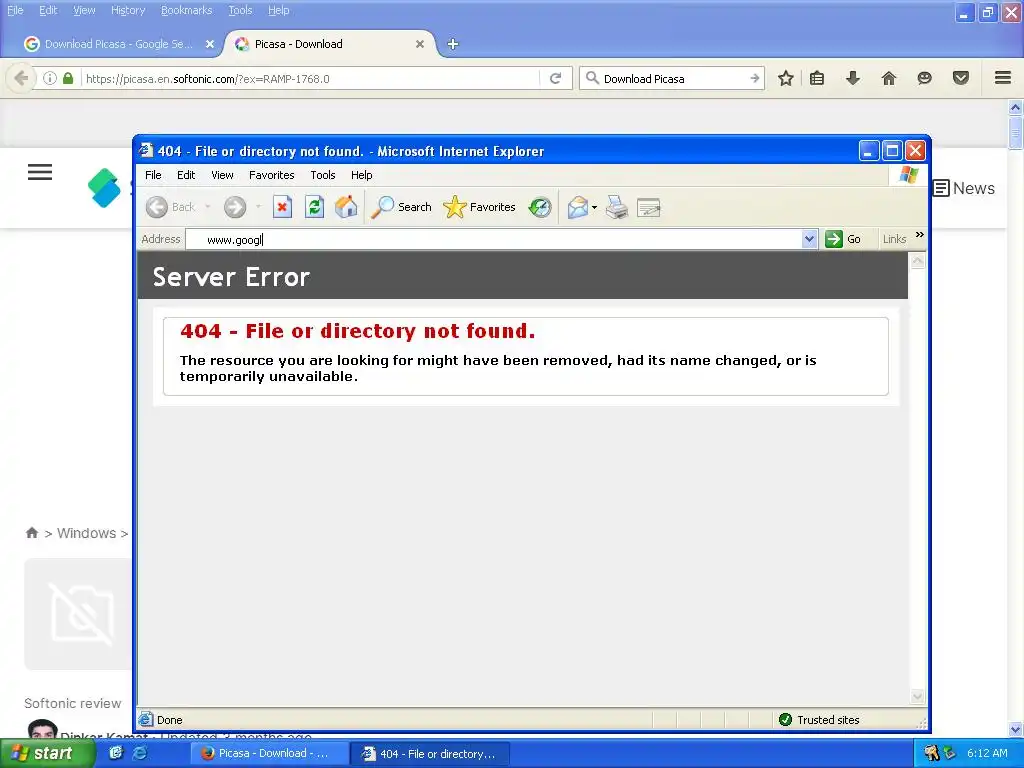Click the Firefox page scrollbar down arrow
This screenshot has width=1024, height=768.
[x=1015, y=729]
